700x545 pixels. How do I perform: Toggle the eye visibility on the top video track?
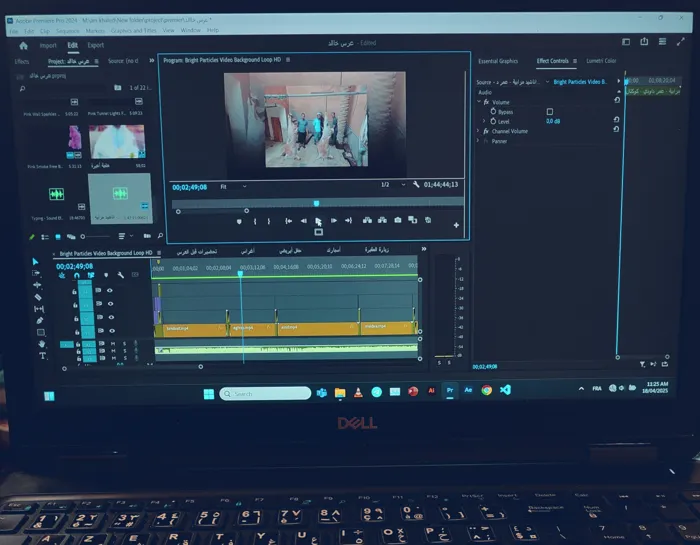[110, 290]
